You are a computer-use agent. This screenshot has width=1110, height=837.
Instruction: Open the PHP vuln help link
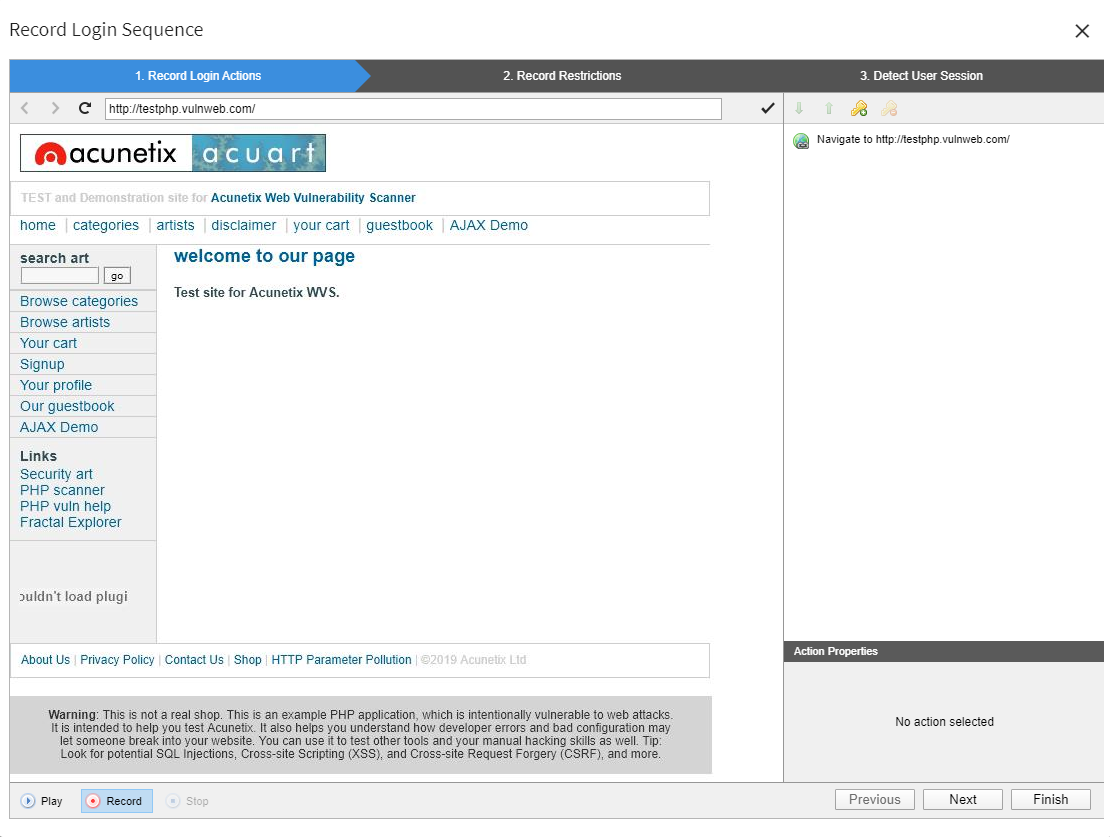pyautogui.click(x=65, y=506)
